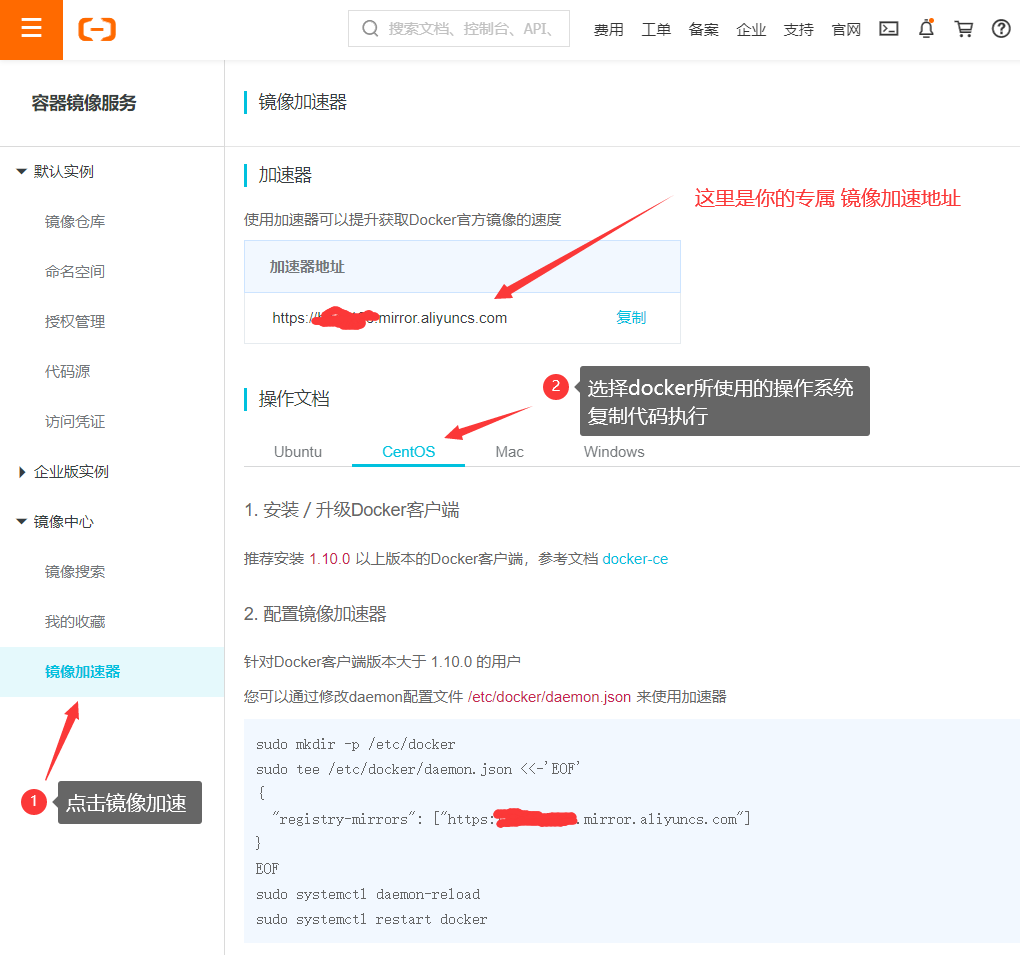Click the 1.10.0 version text
Image resolution: width=1020 pixels, height=955 pixels.
(330, 559)
